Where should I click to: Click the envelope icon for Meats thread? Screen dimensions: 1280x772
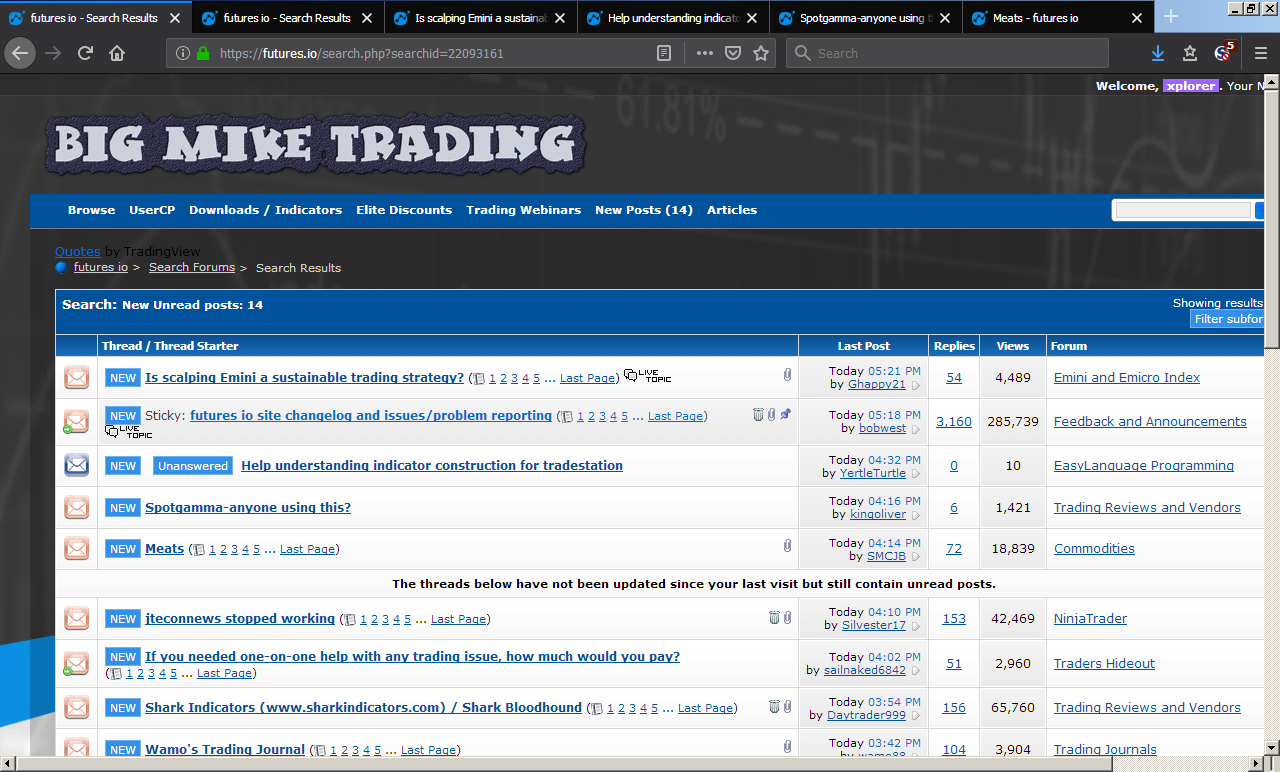coord(77,548)
